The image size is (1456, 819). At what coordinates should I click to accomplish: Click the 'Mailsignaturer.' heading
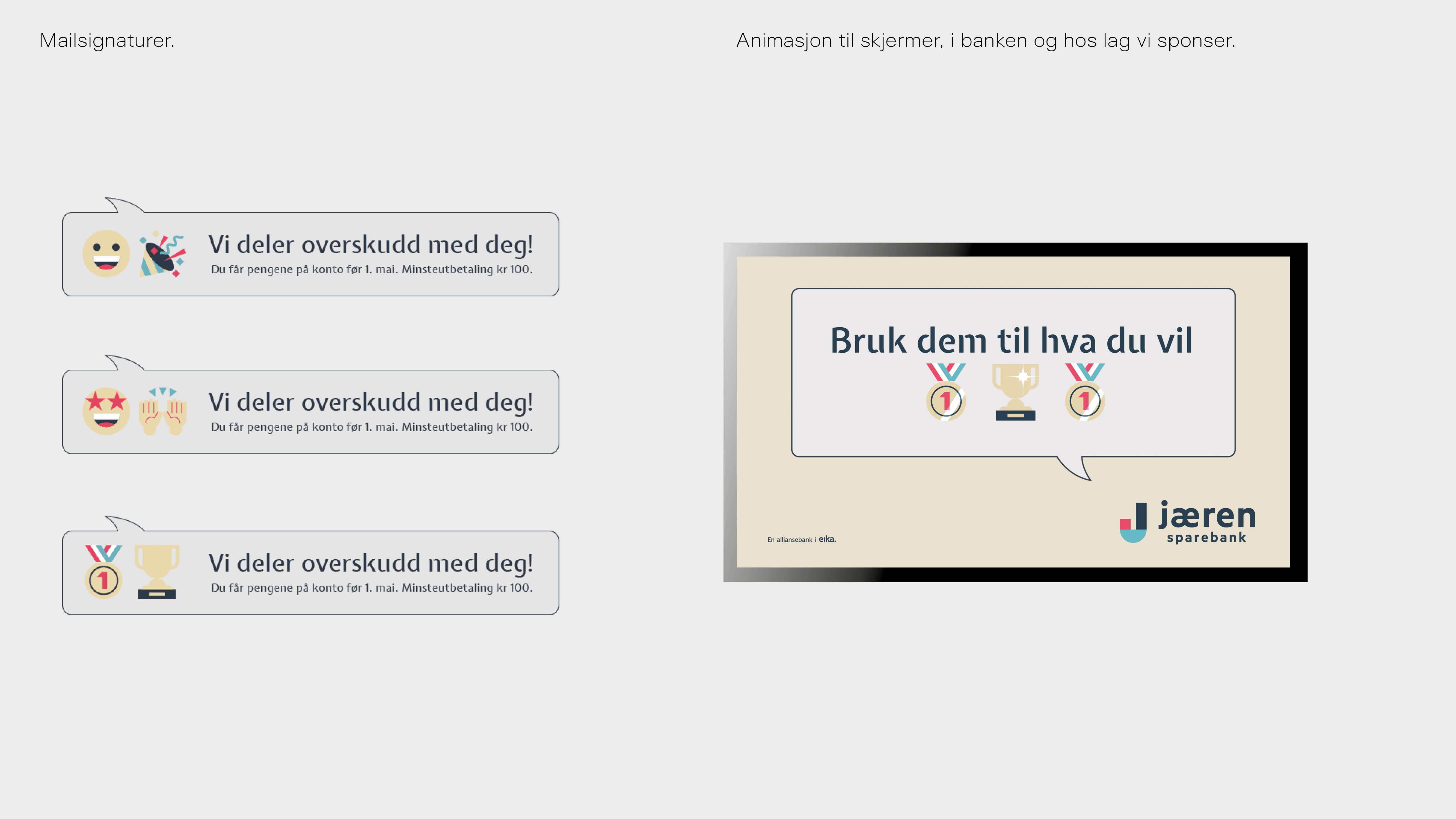107,40
